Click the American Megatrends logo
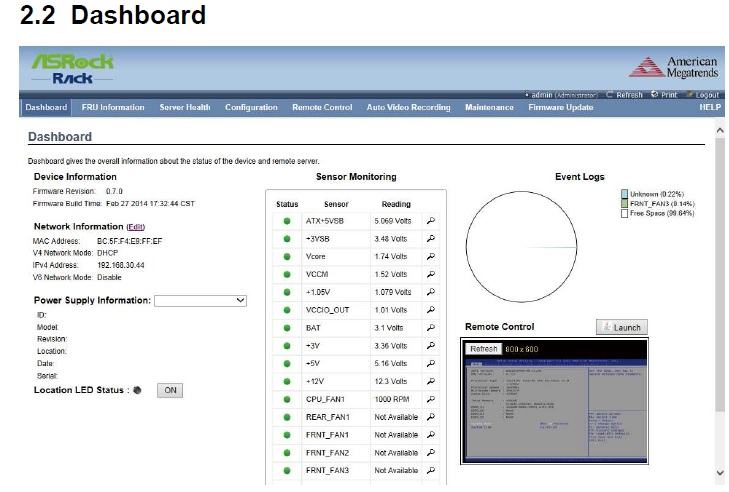 [x=673, y=67]
